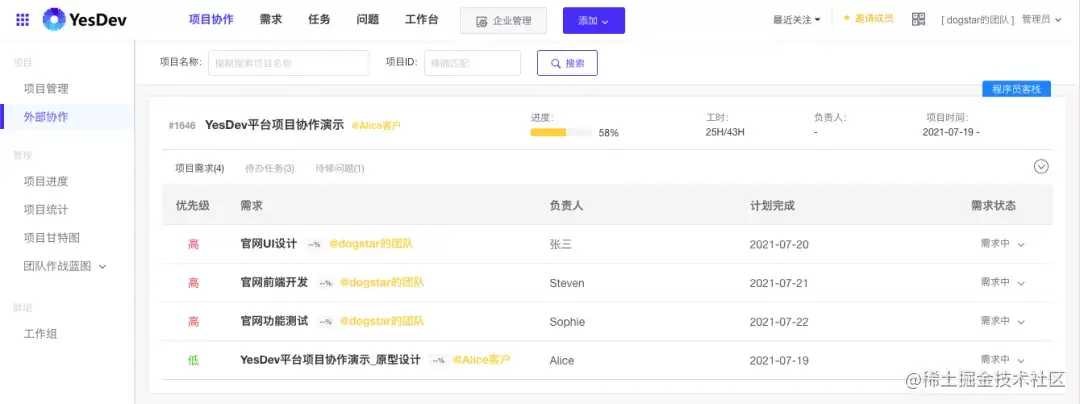Open requirement 官网前端开发
Viewport: 1080px width, 404px height.
point(274,283)
